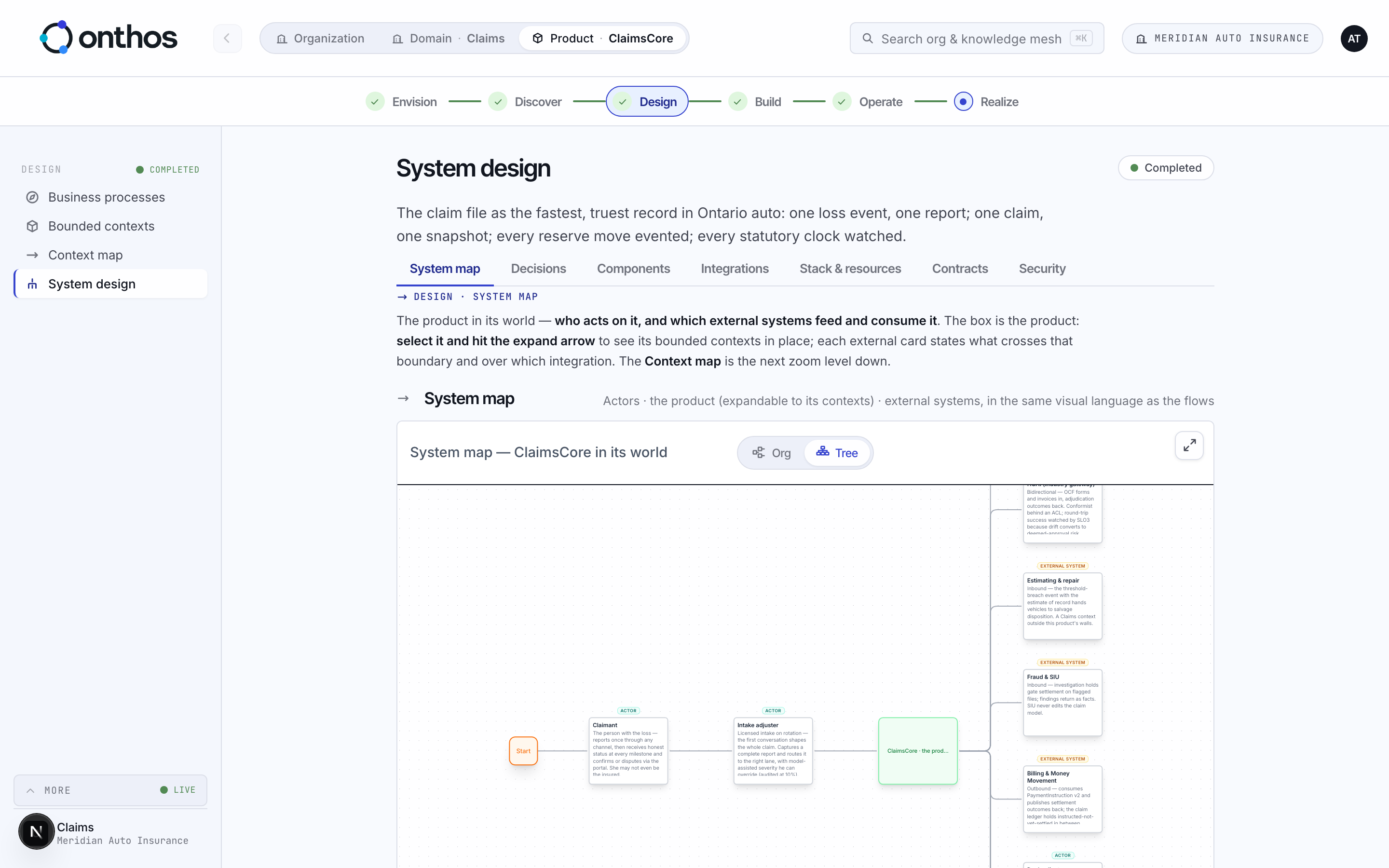Viewport: 1389px width, 868px height.
Task: Click the Start node in the map
Action: pyautogui.click(x=523, y=750)
